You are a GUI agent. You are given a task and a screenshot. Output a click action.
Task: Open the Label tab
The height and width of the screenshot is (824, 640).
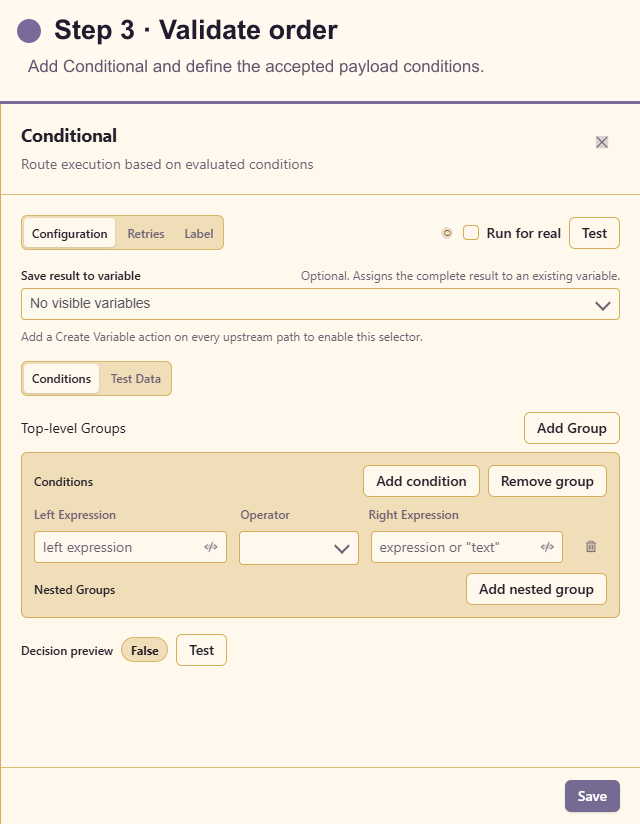(x=199, y=233)
